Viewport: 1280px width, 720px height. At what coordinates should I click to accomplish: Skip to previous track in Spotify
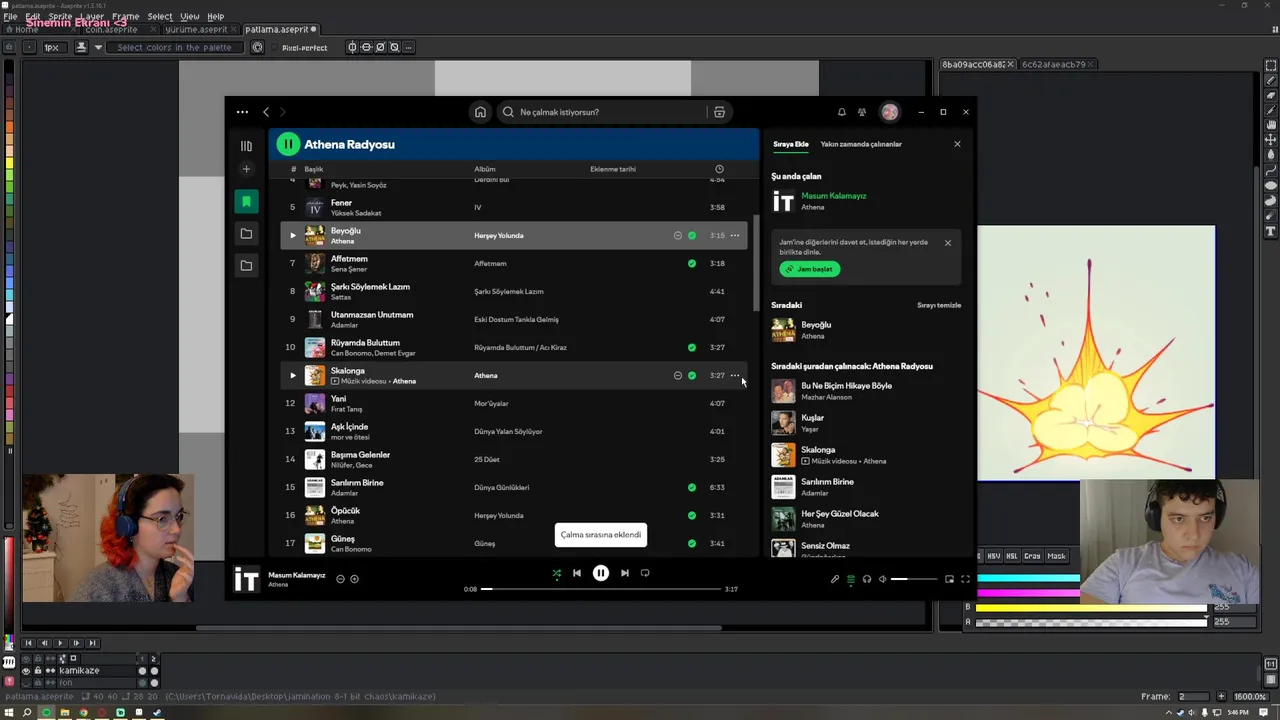(x=577, y=573)
